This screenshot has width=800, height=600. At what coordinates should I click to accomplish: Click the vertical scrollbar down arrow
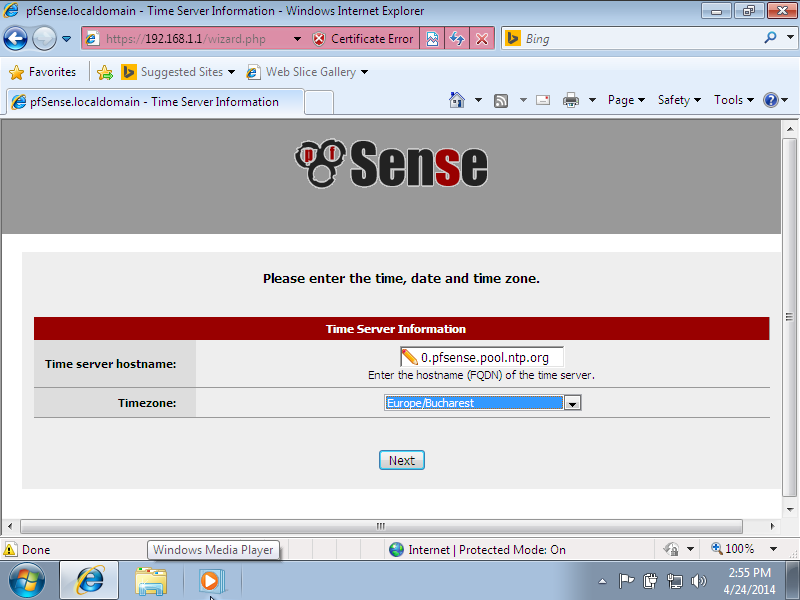click(790, 509)
